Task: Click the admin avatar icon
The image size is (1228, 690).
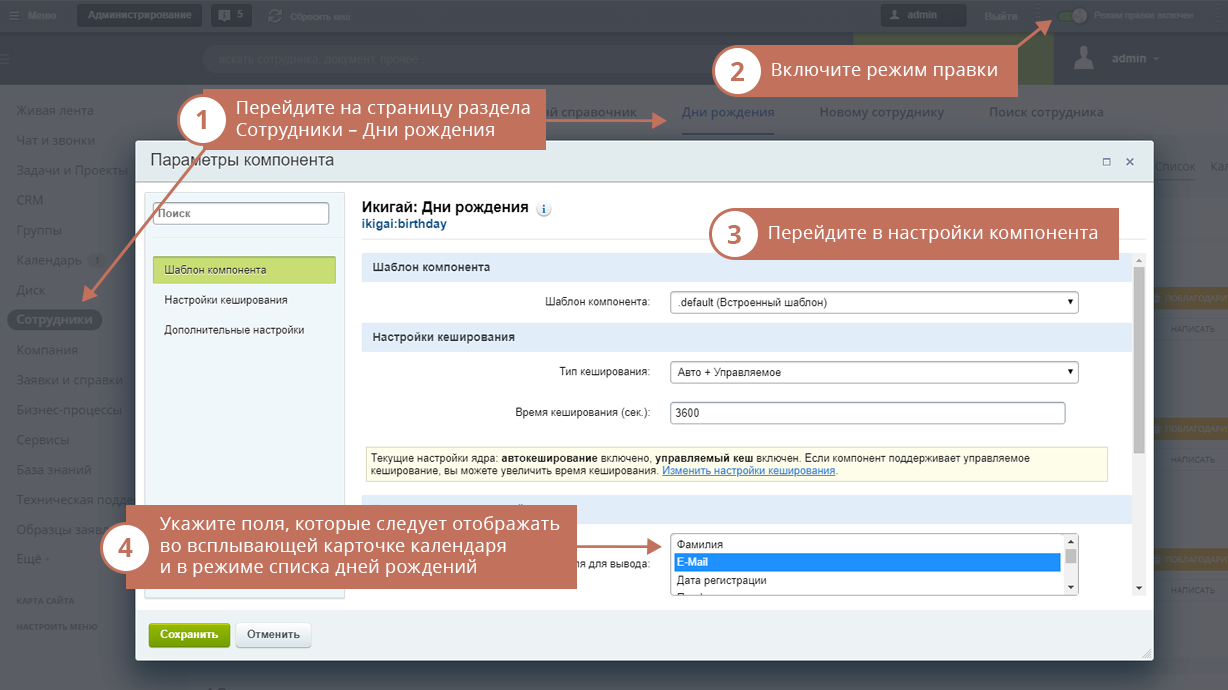Action: pos(1084,59)
